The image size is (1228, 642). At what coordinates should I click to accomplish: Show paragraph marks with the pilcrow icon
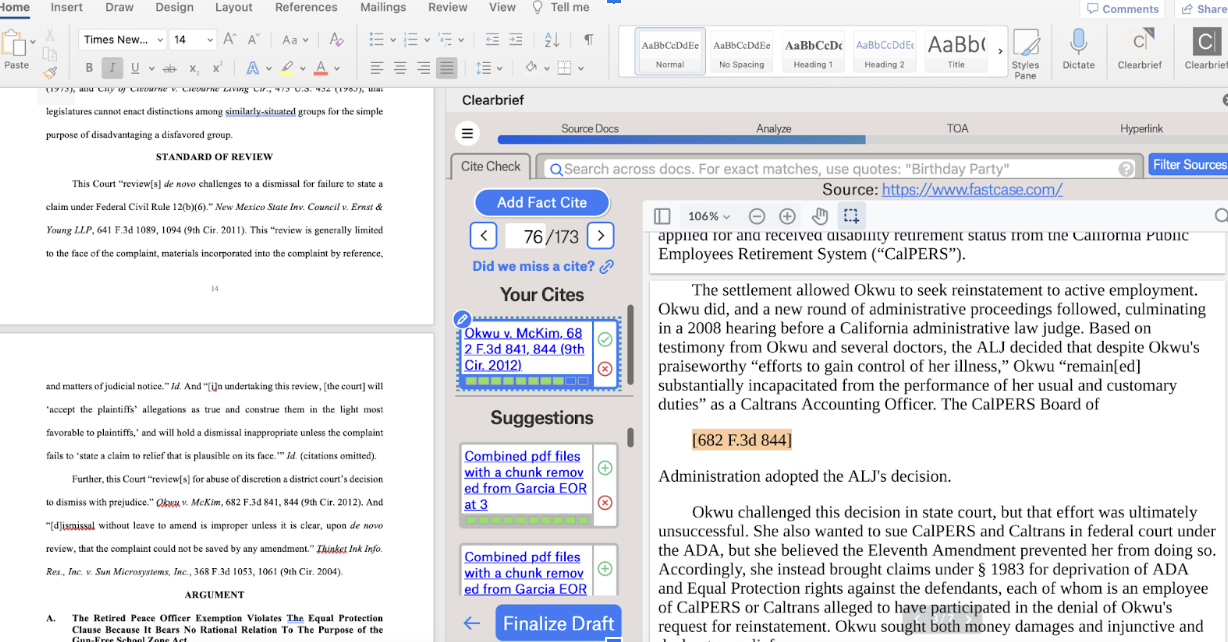tap(588, 40)
